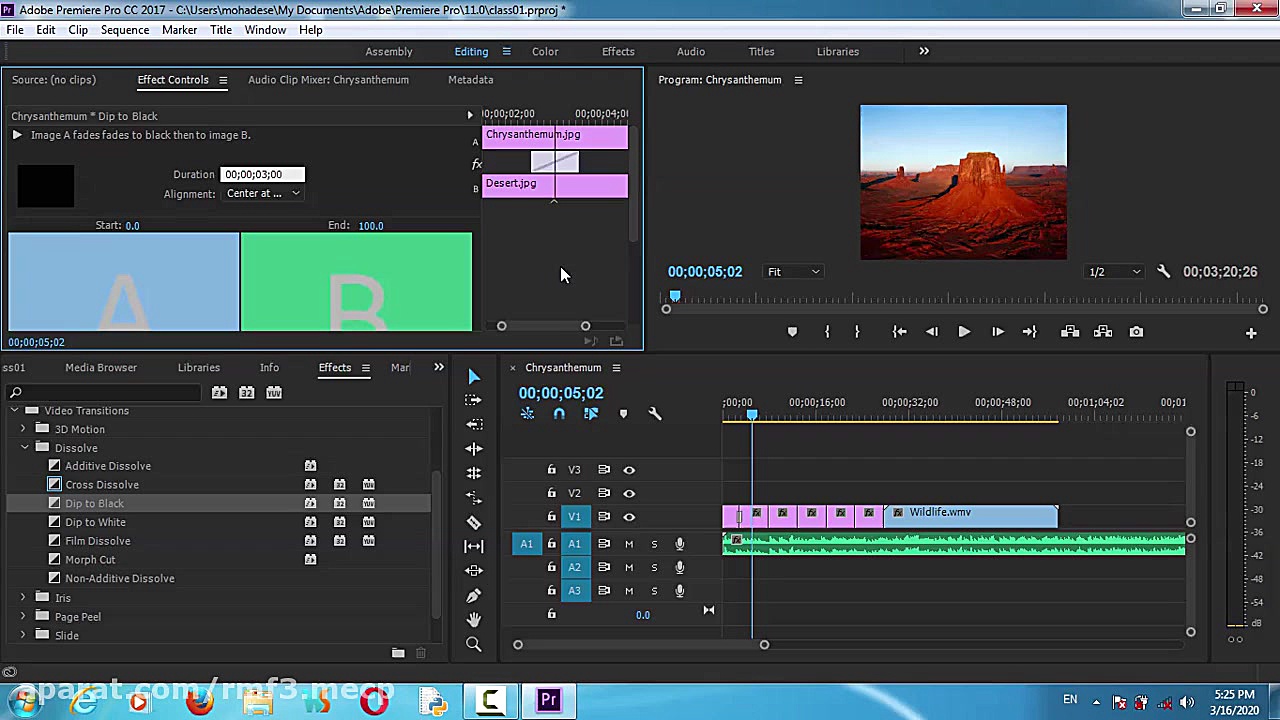Toggle the timeline Snap magnet icon
The image size is (1280, 720).
click(x=559, y=414)
